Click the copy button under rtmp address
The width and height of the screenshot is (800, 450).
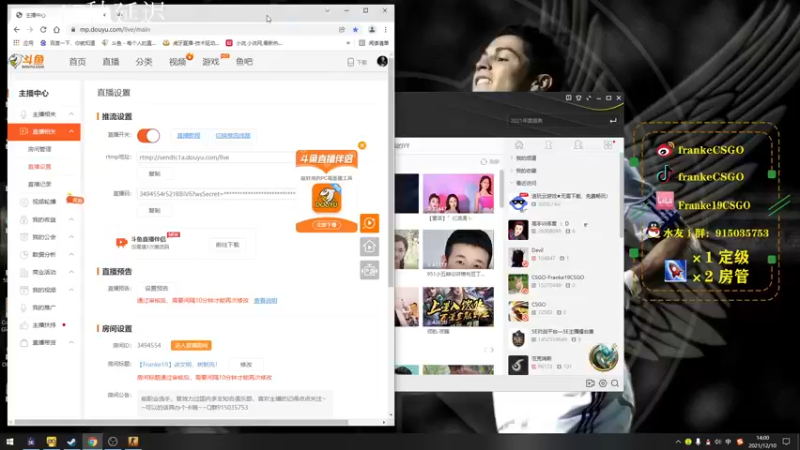[154, 174]
